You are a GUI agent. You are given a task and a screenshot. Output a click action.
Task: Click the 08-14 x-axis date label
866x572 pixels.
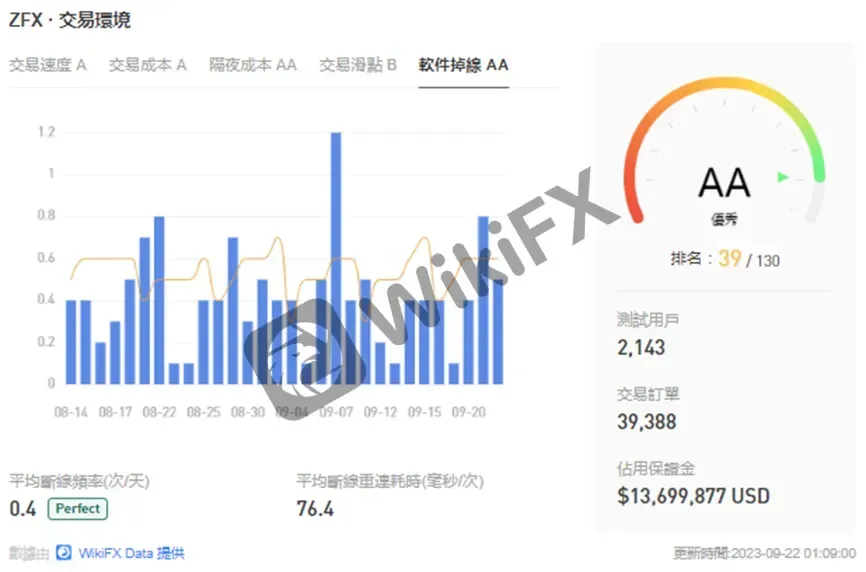(x=71, y=412)
